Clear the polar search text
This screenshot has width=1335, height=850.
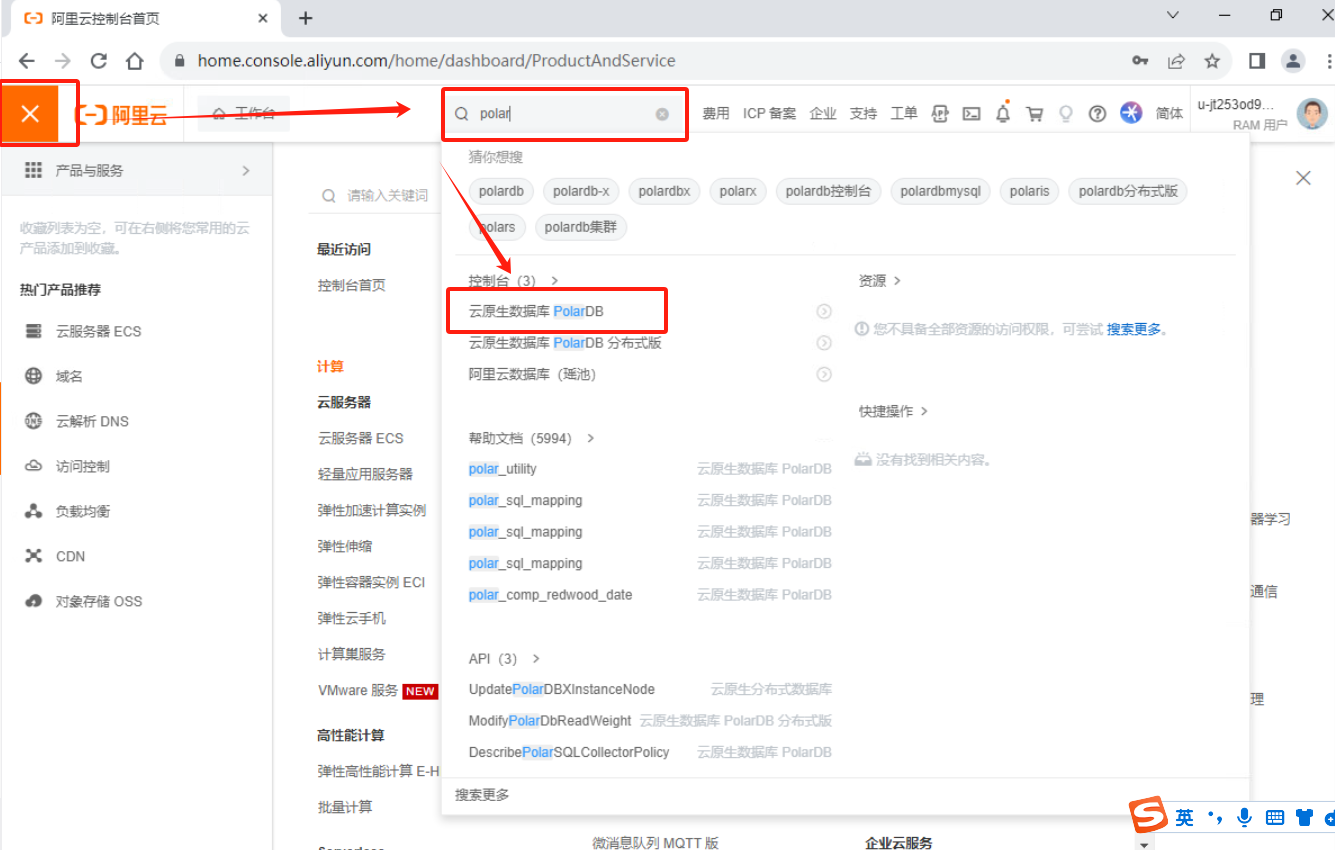coord(662,114)
